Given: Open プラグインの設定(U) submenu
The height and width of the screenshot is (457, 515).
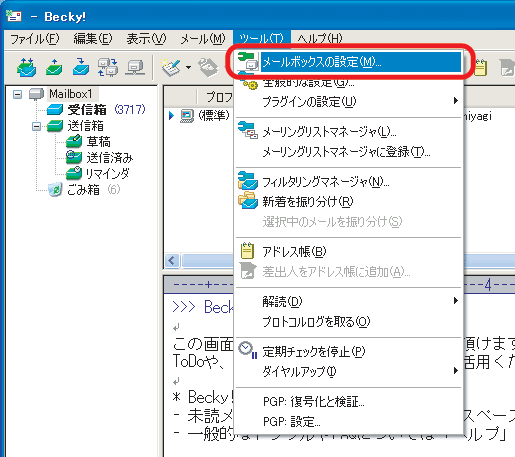Looking at the screenshot, I should point(349,101).
